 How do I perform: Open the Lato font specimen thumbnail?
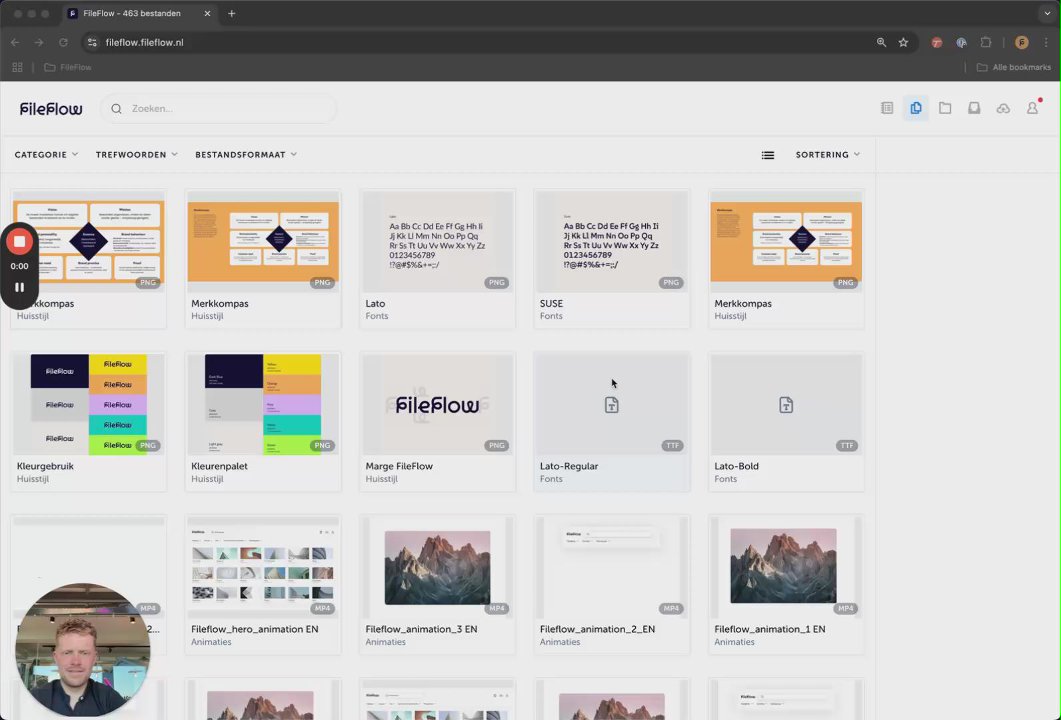click(x=437, y=242)
